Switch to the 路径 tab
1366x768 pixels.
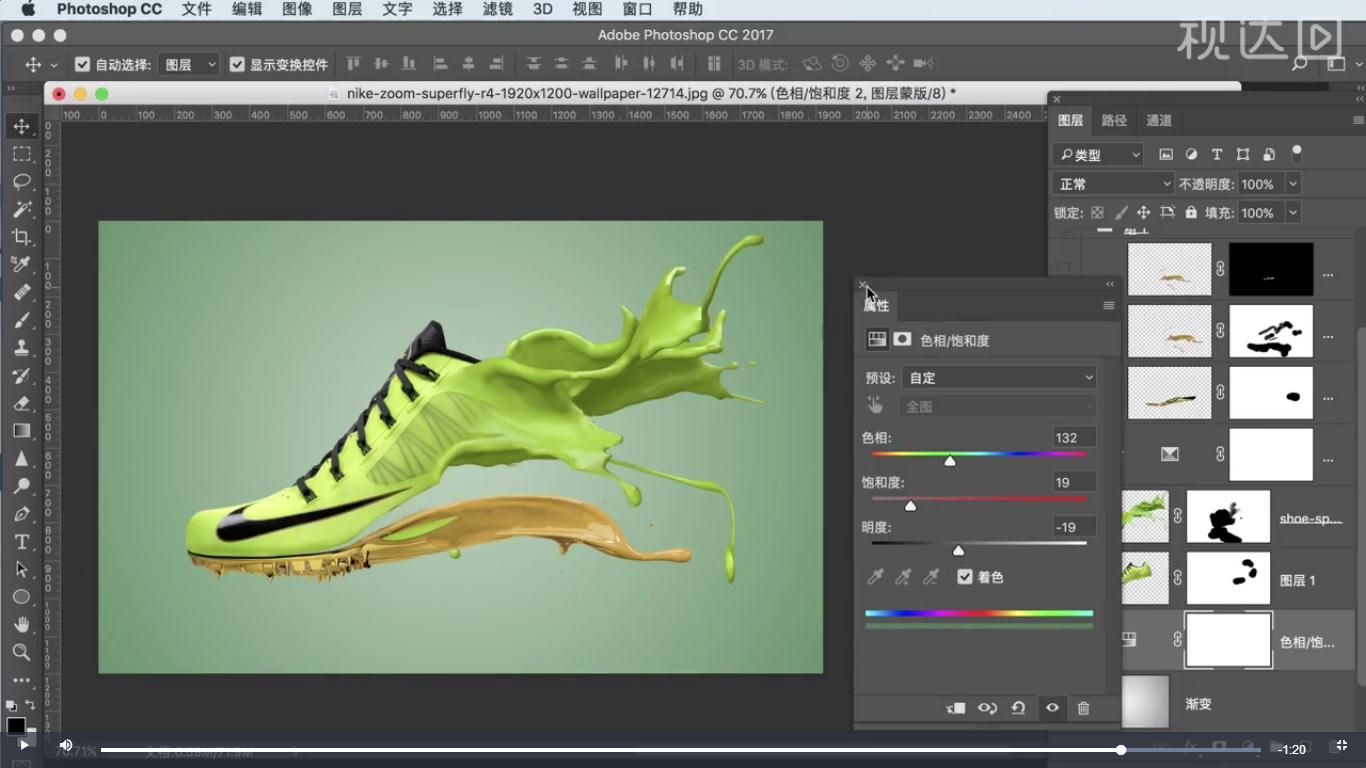click(x=1114, y=120)
